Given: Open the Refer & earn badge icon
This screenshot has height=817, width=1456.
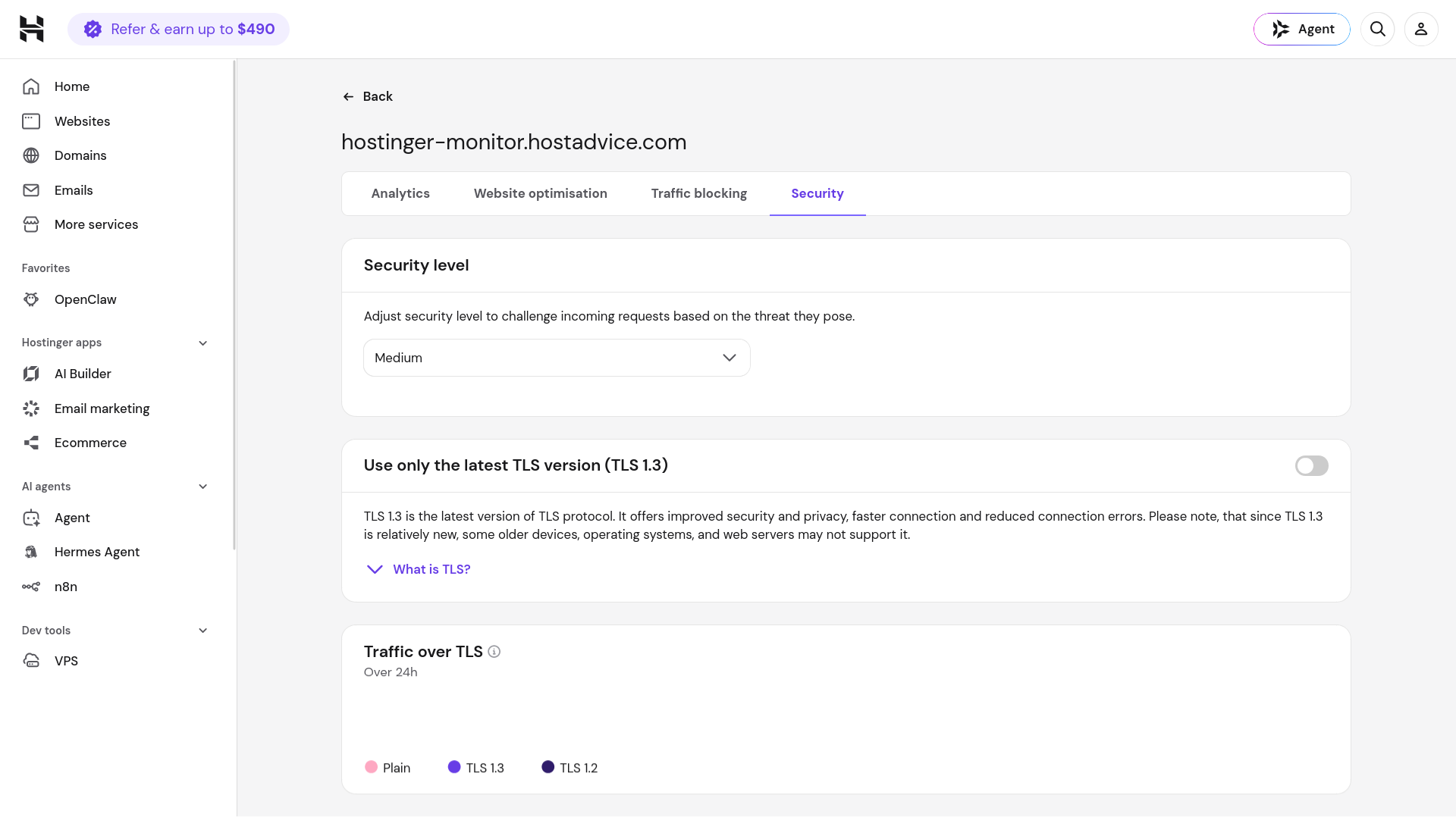Looking at the screenshot, I should pos(93,29).
